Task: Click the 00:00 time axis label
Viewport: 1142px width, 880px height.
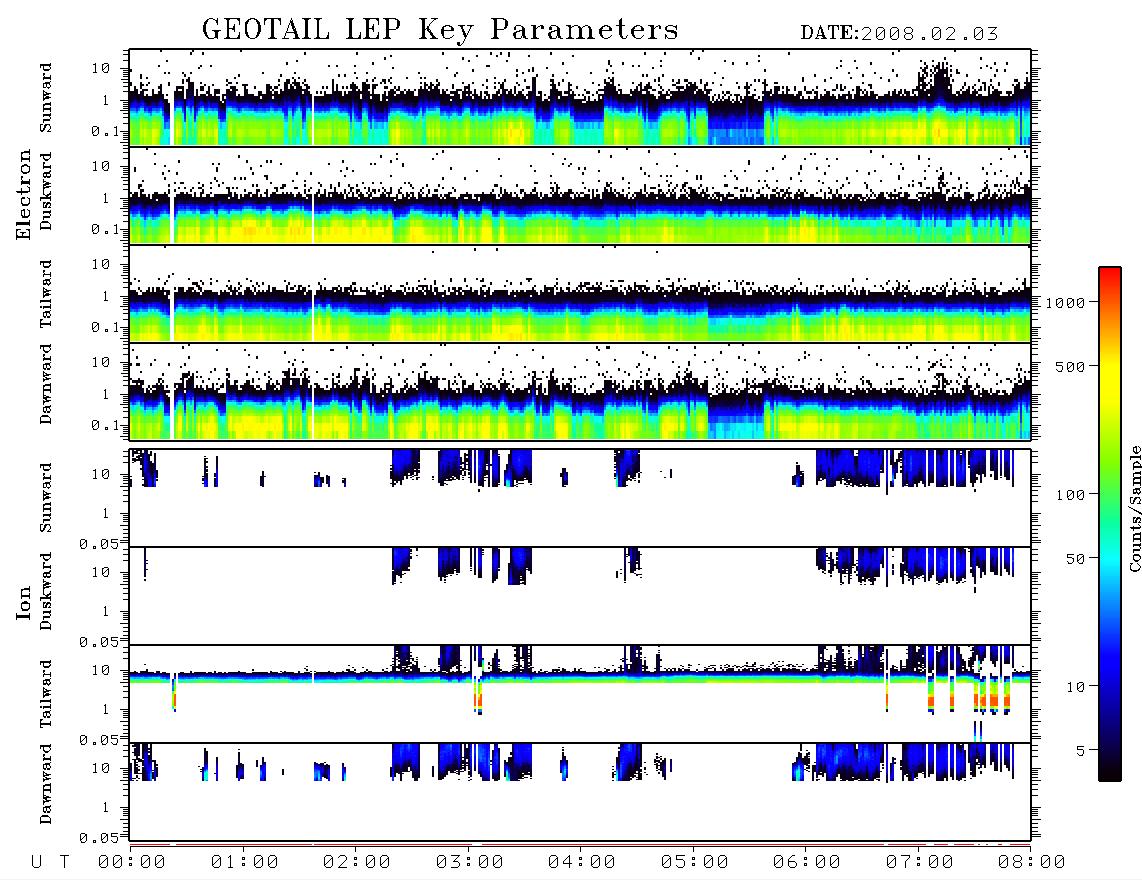Action: tap(132, 863)
